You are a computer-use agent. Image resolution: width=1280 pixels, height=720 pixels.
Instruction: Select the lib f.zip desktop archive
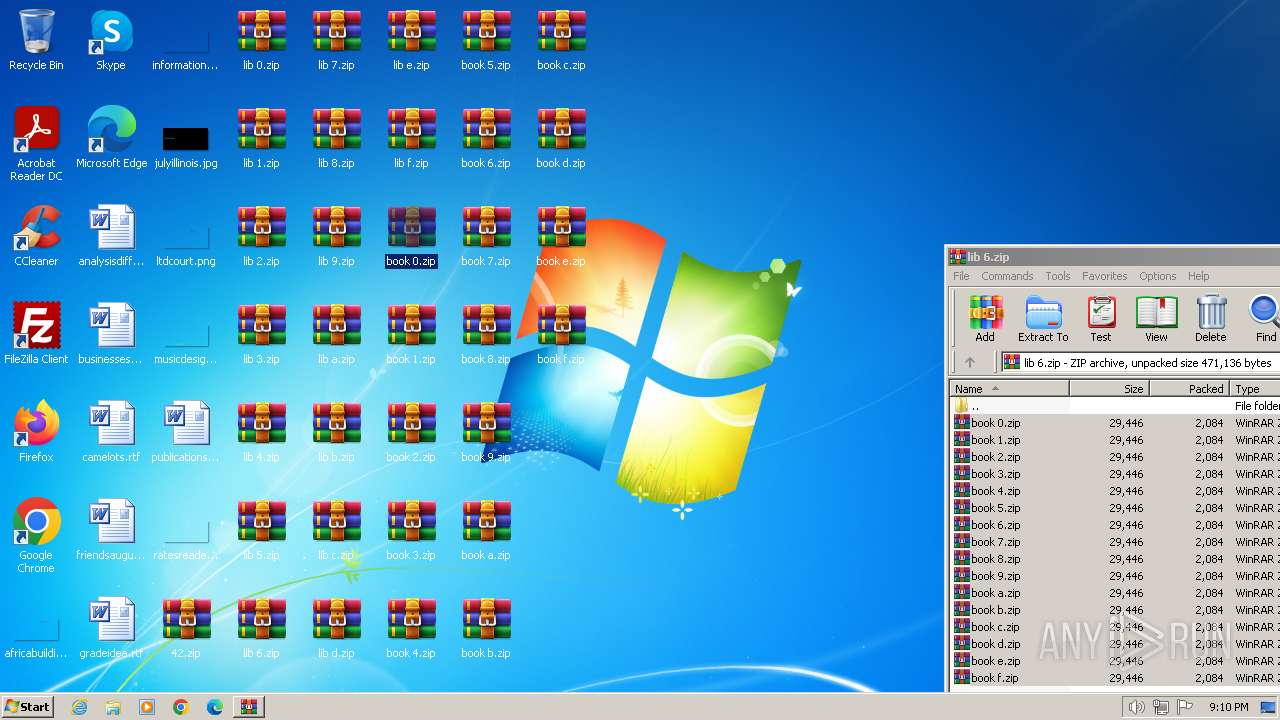pos(411,138)
